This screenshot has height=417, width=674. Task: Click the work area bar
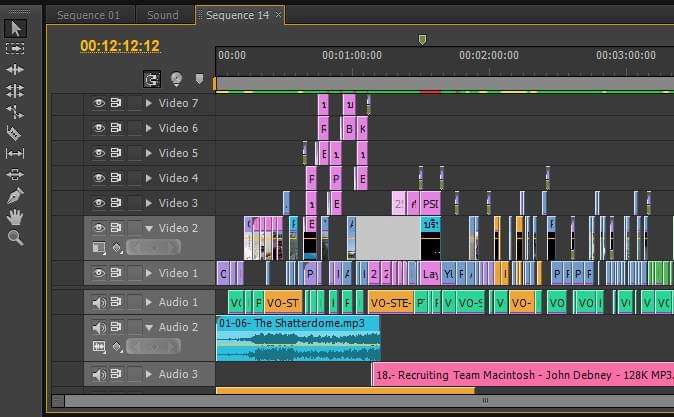point(444,83)
